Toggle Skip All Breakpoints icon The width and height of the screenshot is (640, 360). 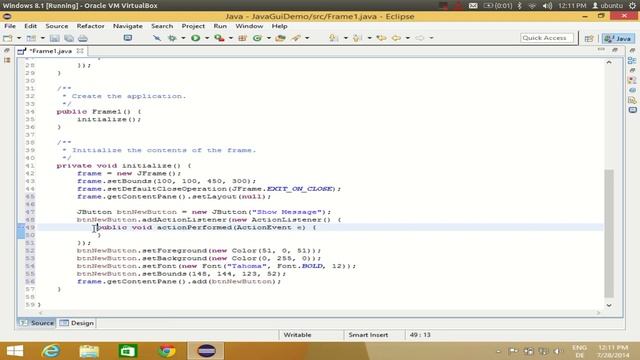click(x=157, y=38)
